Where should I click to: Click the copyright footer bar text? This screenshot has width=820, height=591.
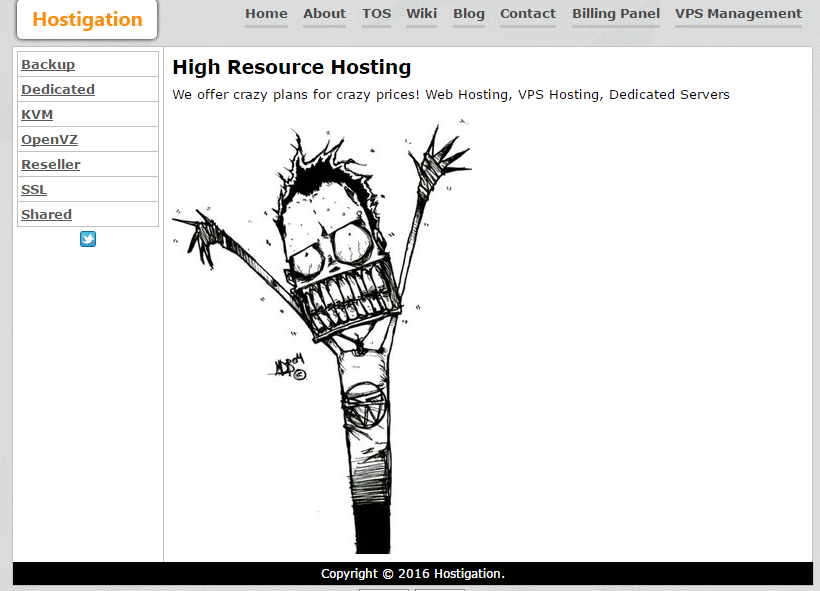click(412, 574)
